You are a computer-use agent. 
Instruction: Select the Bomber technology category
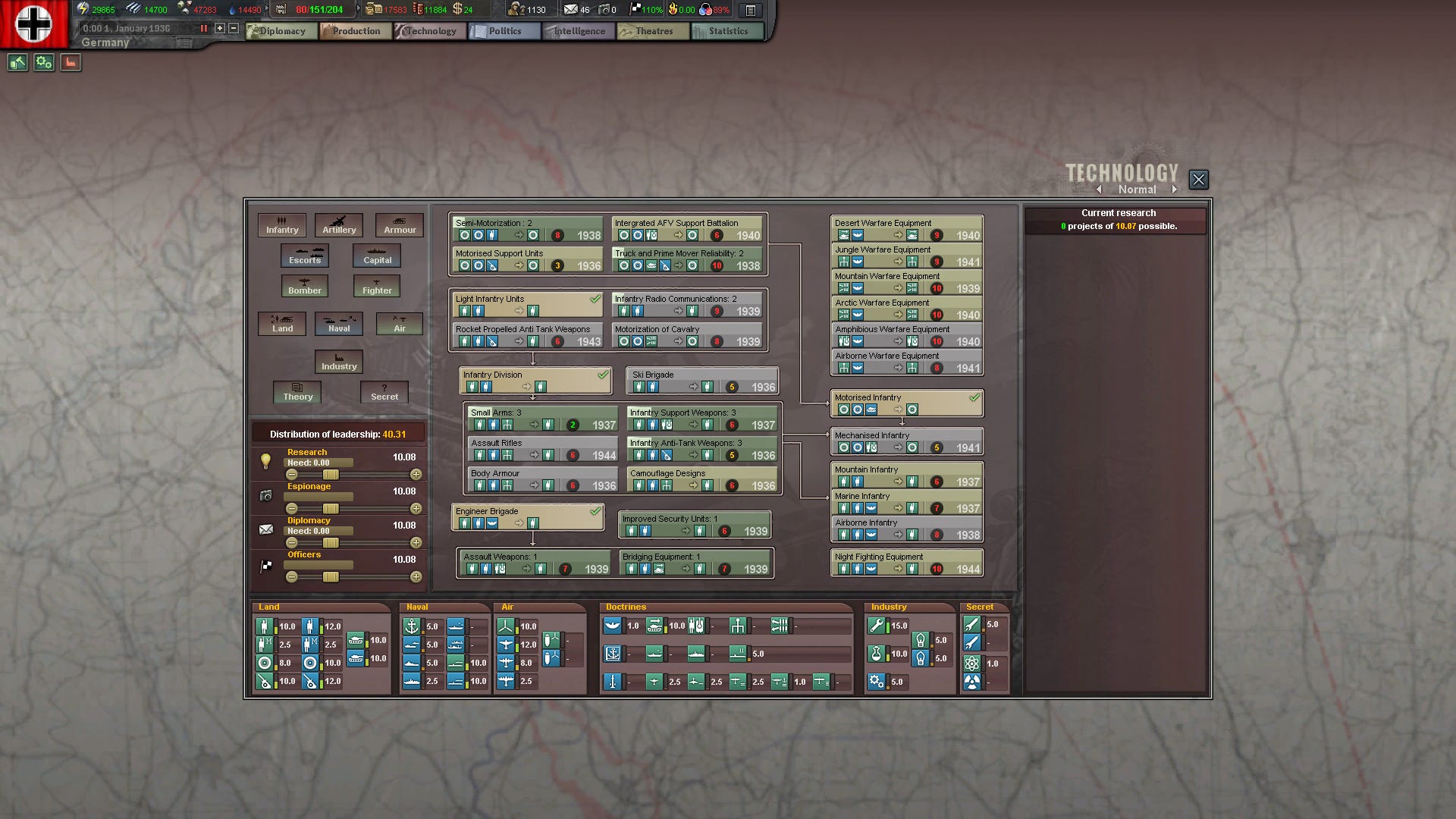click(x=305, y=286)
